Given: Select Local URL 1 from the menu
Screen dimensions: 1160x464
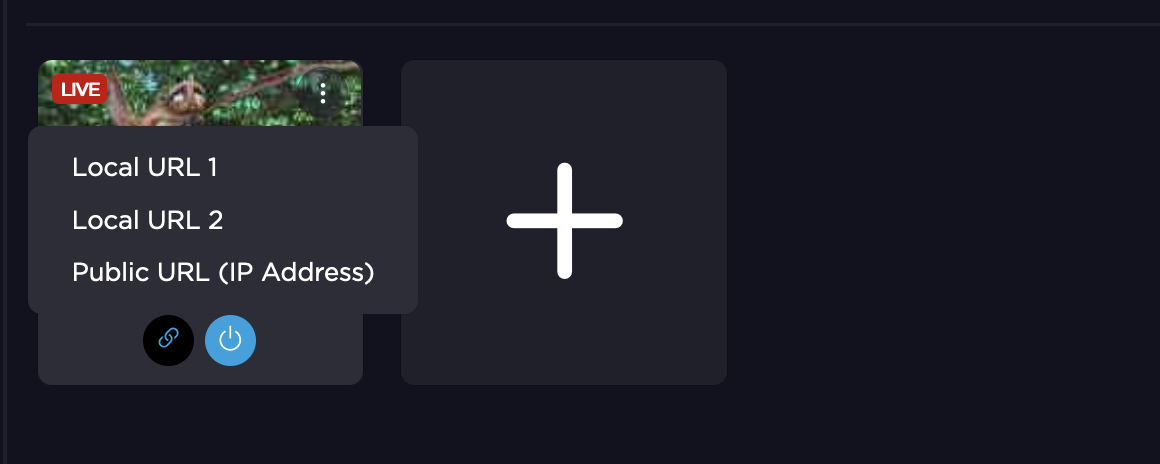Looking at the screenshot, I should pyautogui.click(x=145, y=168).
